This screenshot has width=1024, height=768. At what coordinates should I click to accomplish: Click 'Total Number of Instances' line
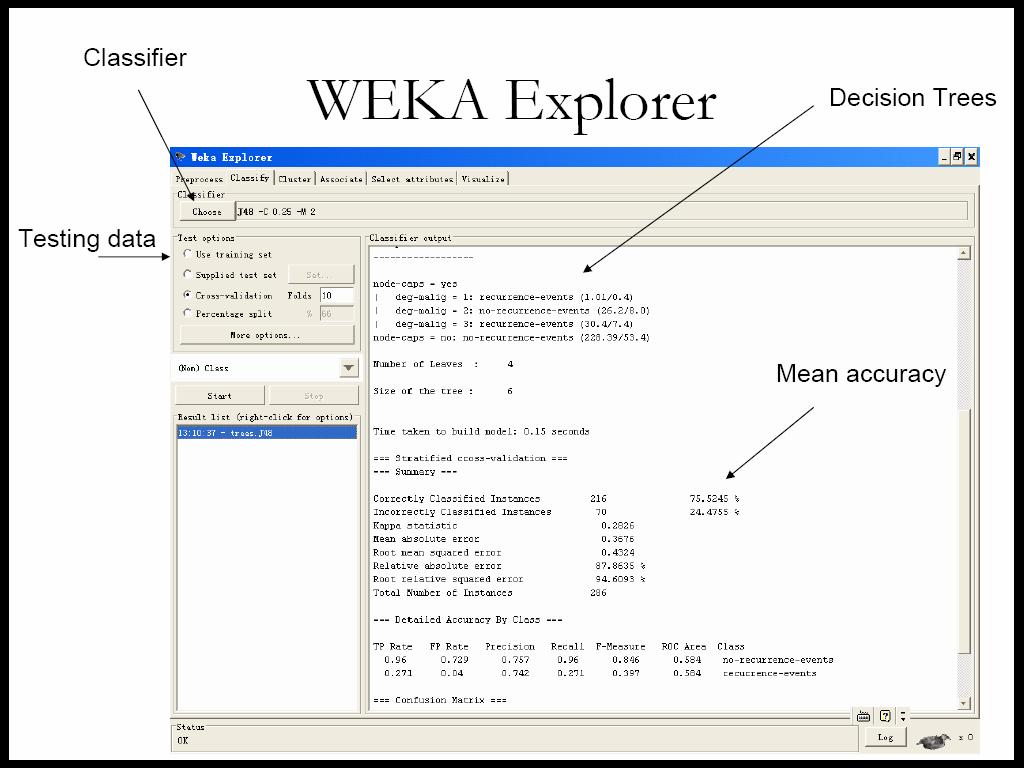(490, 593)
